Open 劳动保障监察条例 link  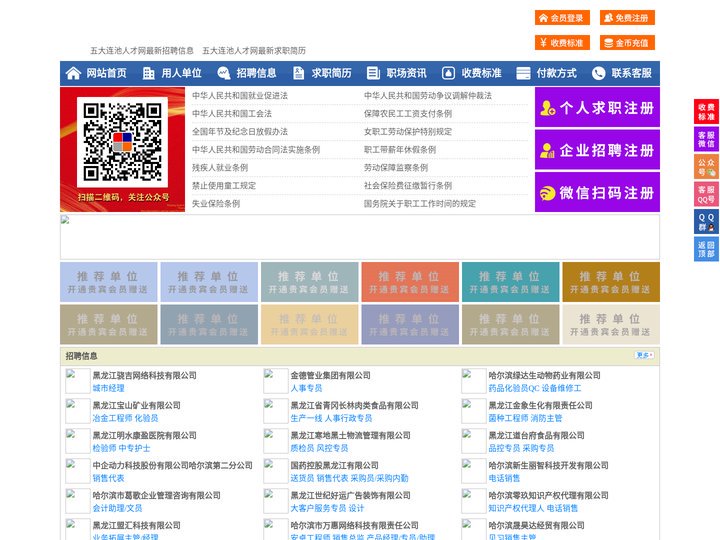(396, 168)
